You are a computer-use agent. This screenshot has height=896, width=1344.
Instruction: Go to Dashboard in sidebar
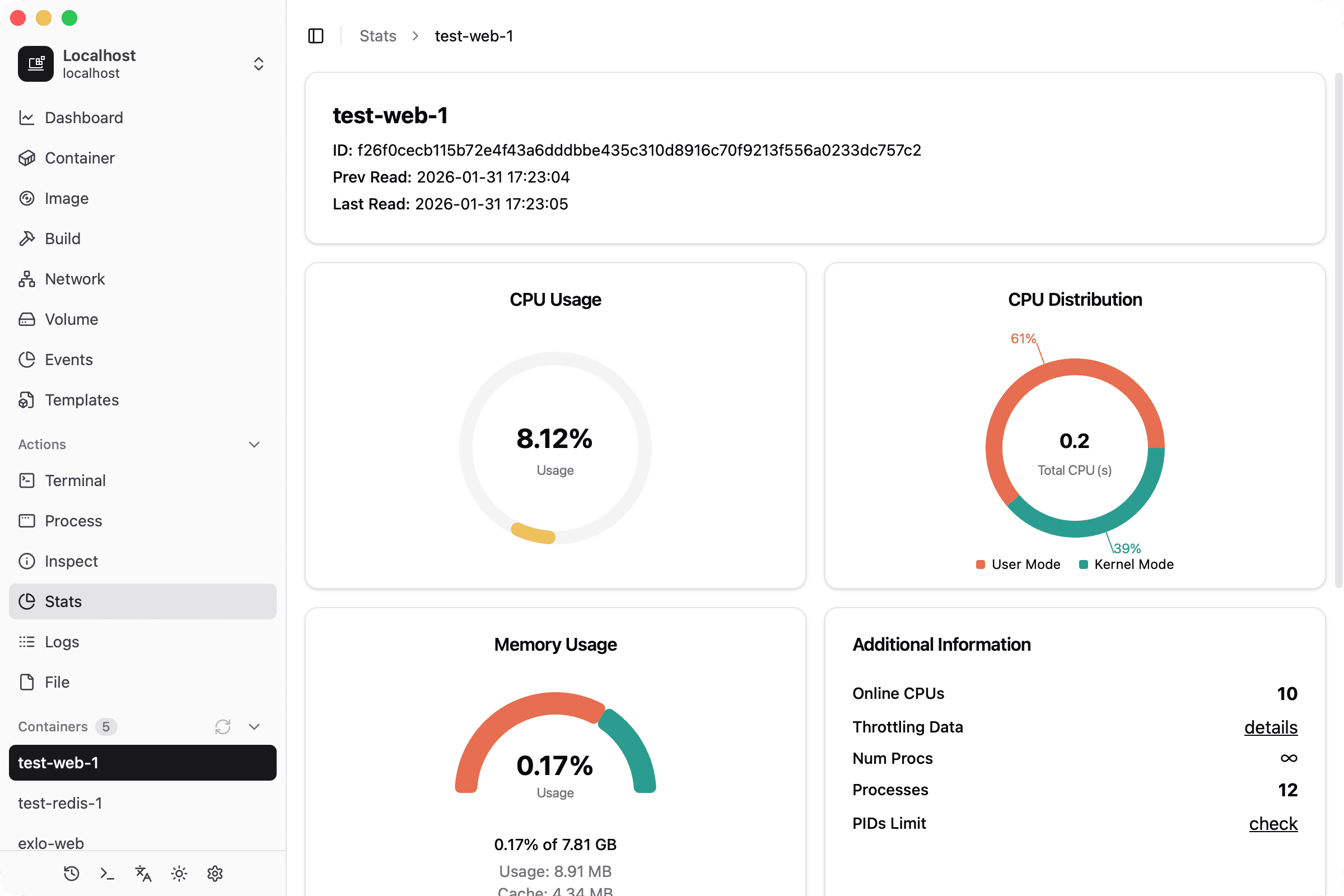[x=83, y=118]
